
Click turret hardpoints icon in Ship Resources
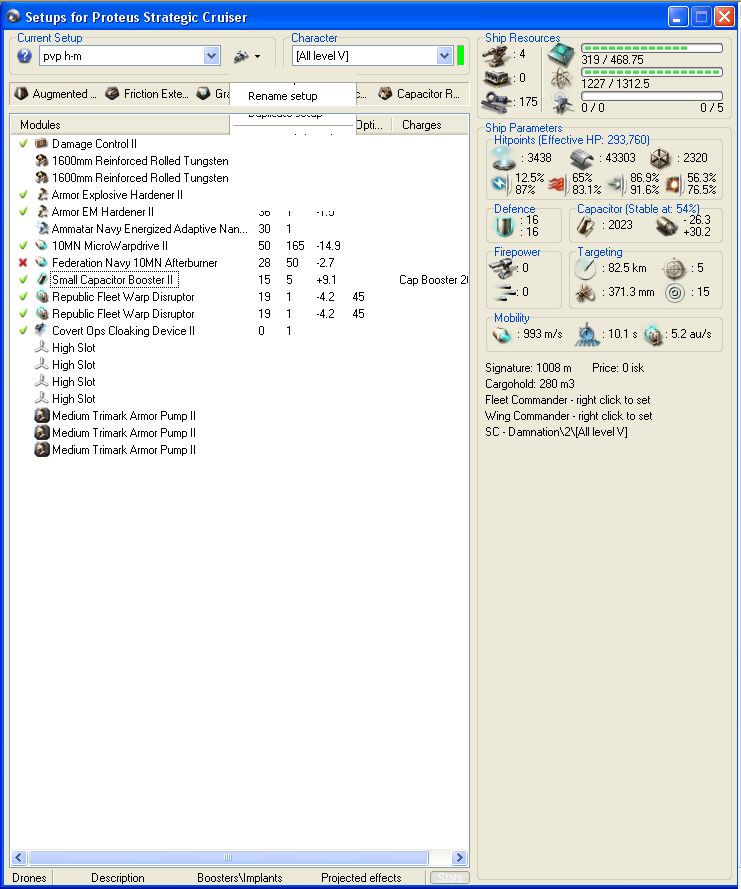tap(496, 55)
